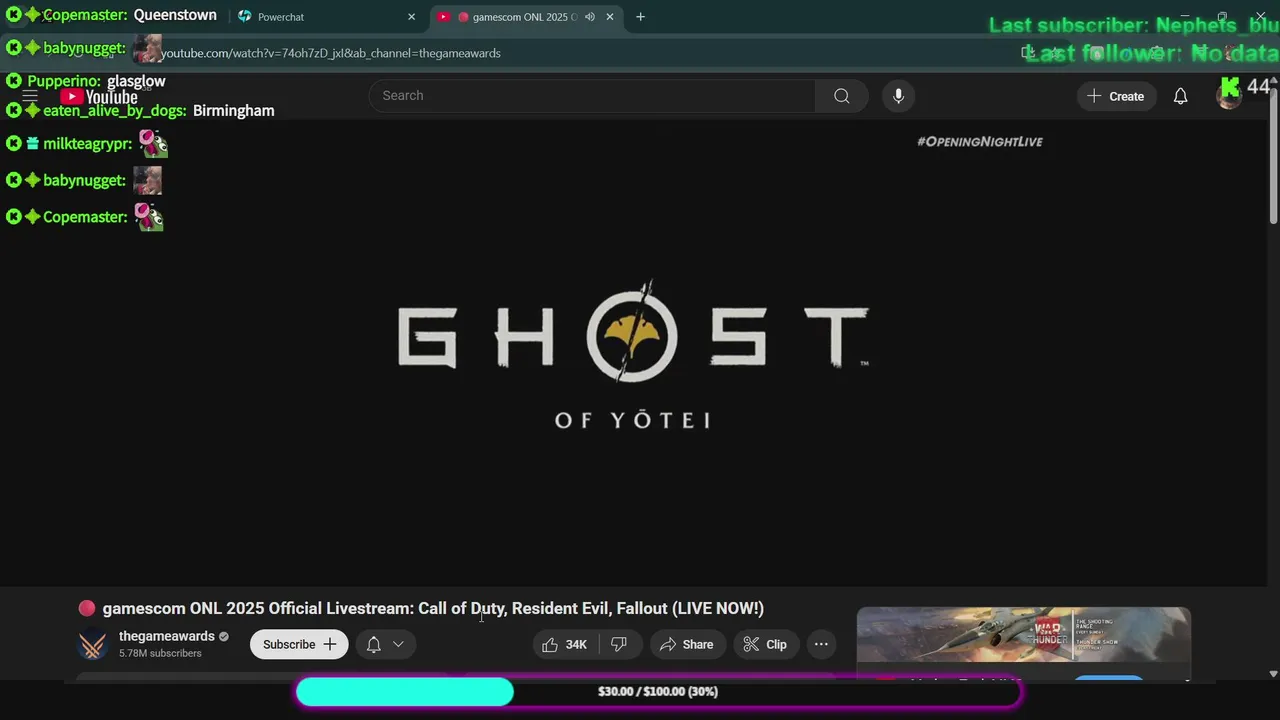The width and height of the screenshot is (1280, 720).
Task: Click the "Queenstown" chat message
Action: (175, 16)
